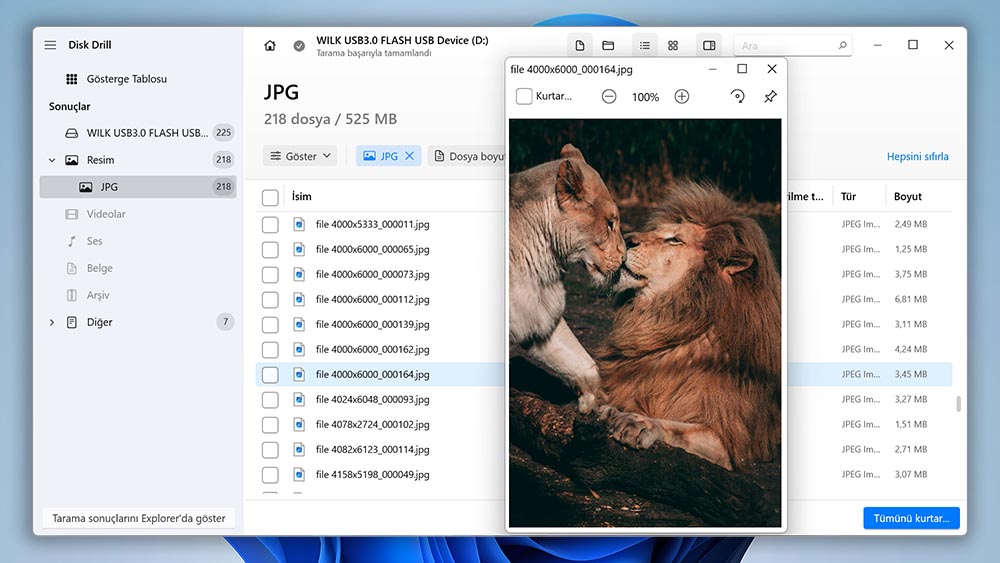Go to home screen icon
Screen dimensions: 1000x563
(x=270, y=45)
